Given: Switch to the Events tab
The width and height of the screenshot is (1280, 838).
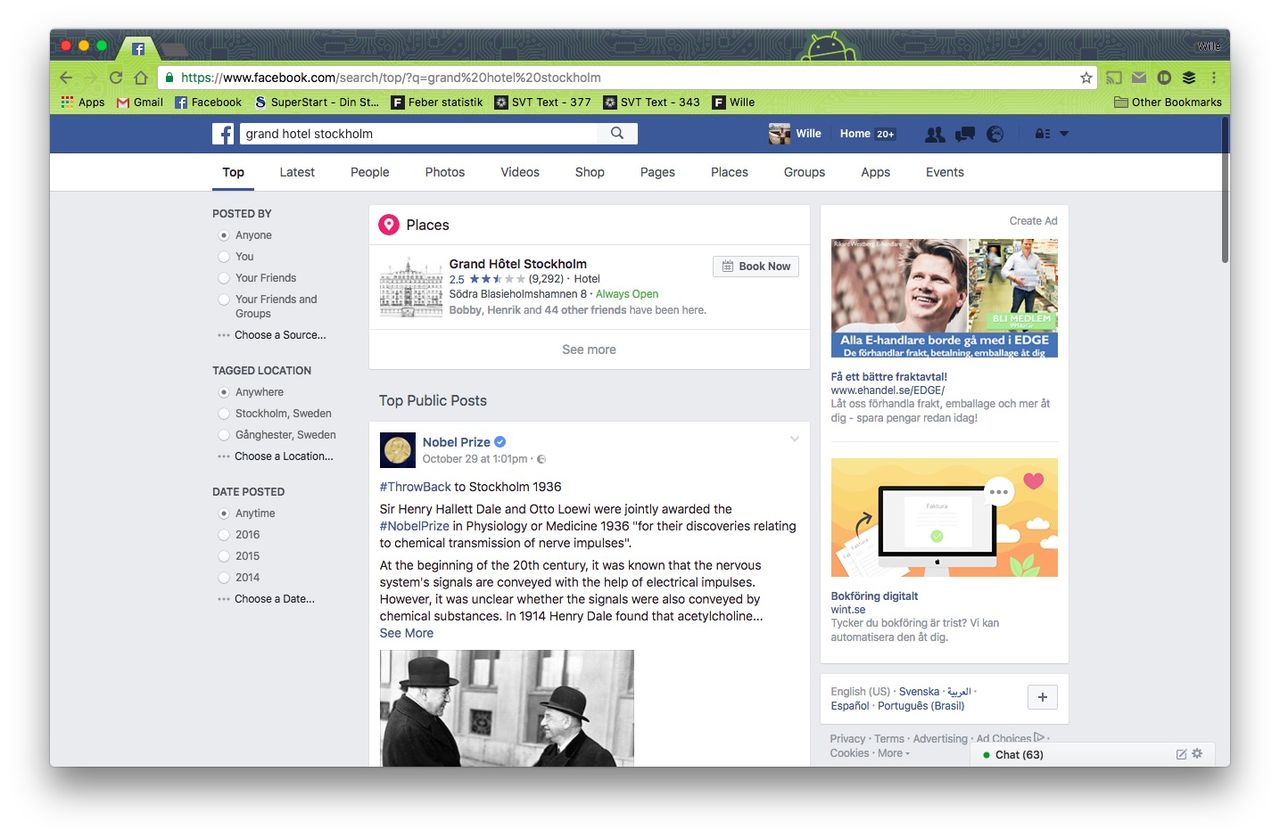Looking at the screenshot, I should (x=945, y=172).
